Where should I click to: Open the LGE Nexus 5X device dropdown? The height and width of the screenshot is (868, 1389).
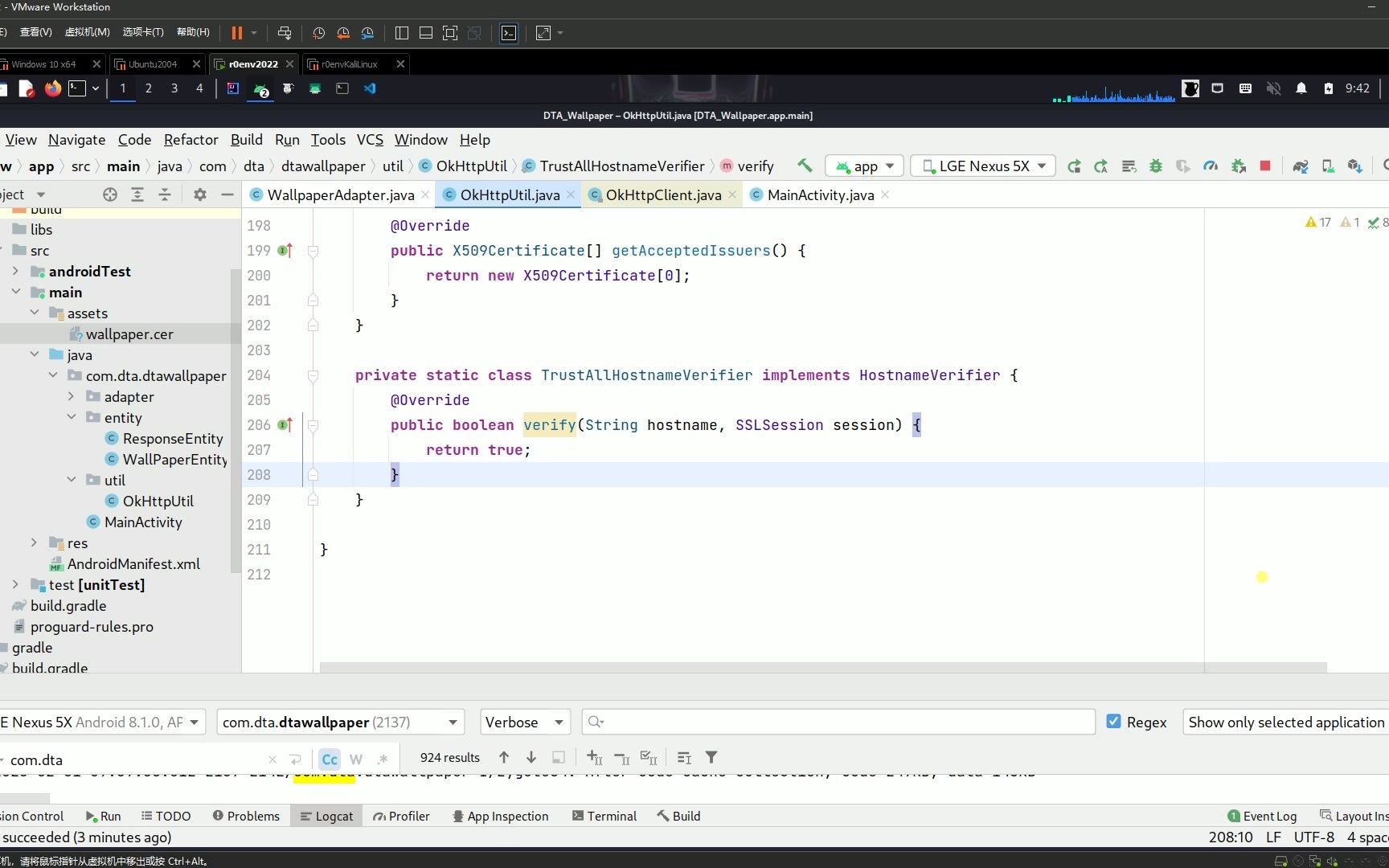coord(983,166)
